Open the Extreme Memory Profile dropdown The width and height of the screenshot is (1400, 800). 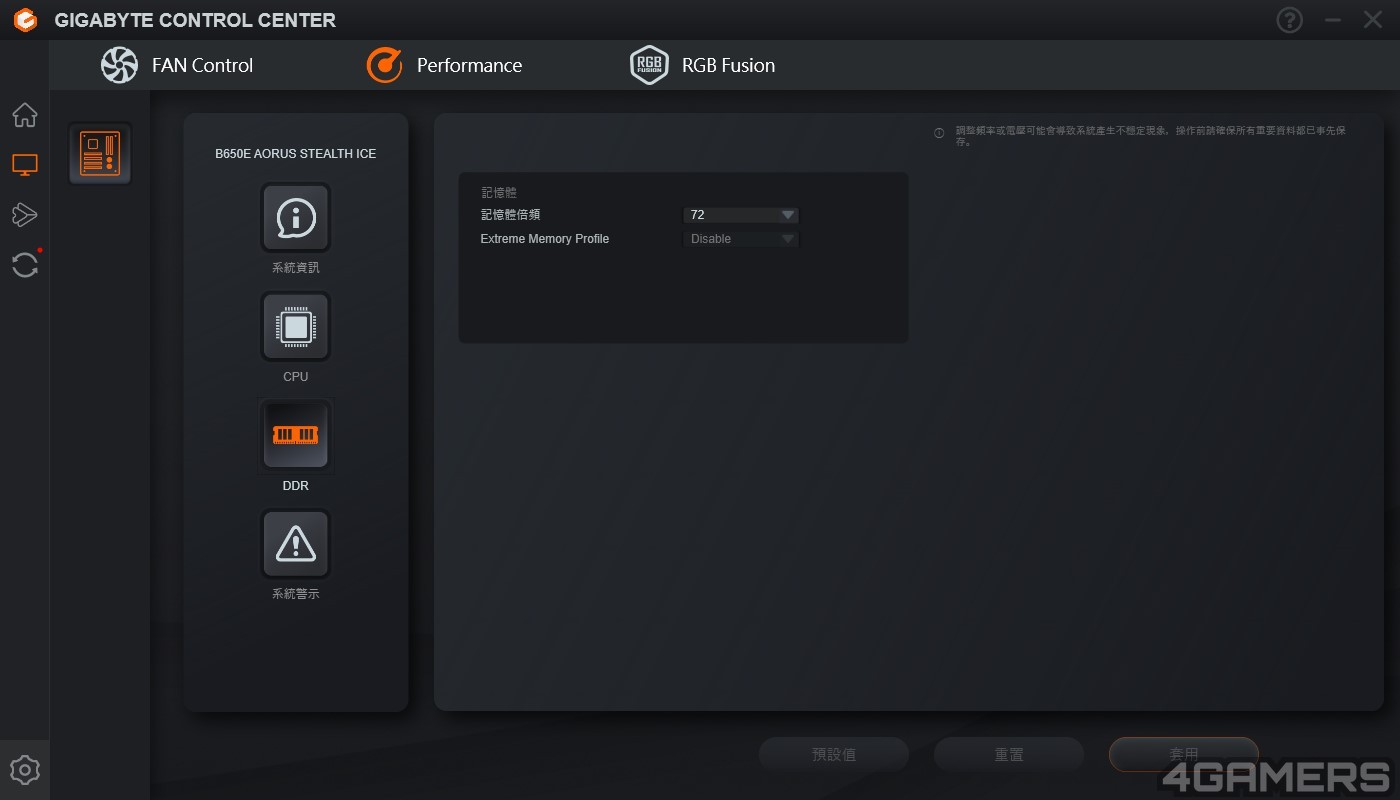pos(741,239)
